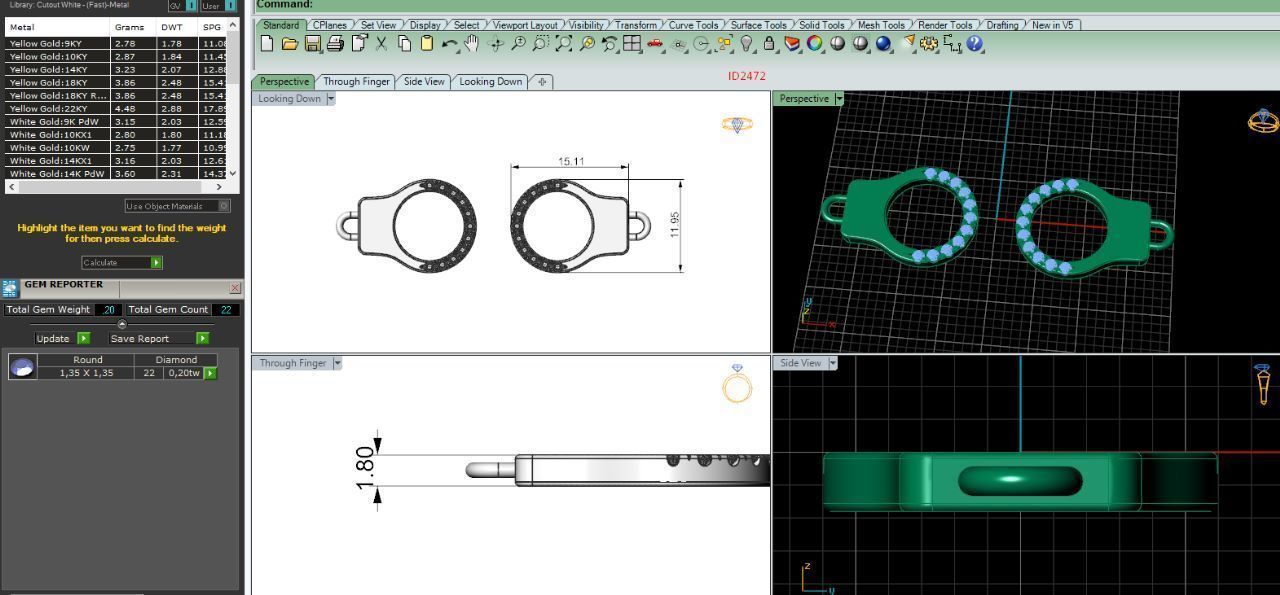This screenshot has width=1280, height=595.
Task: Toggle the GV library button
Action: pos(181,5)
